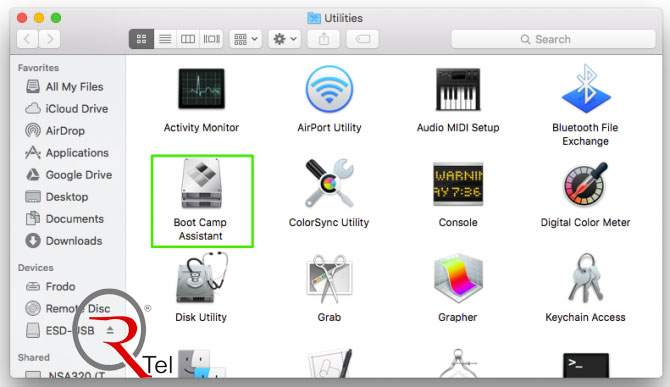Click the Search field

(x=553, y=39)
